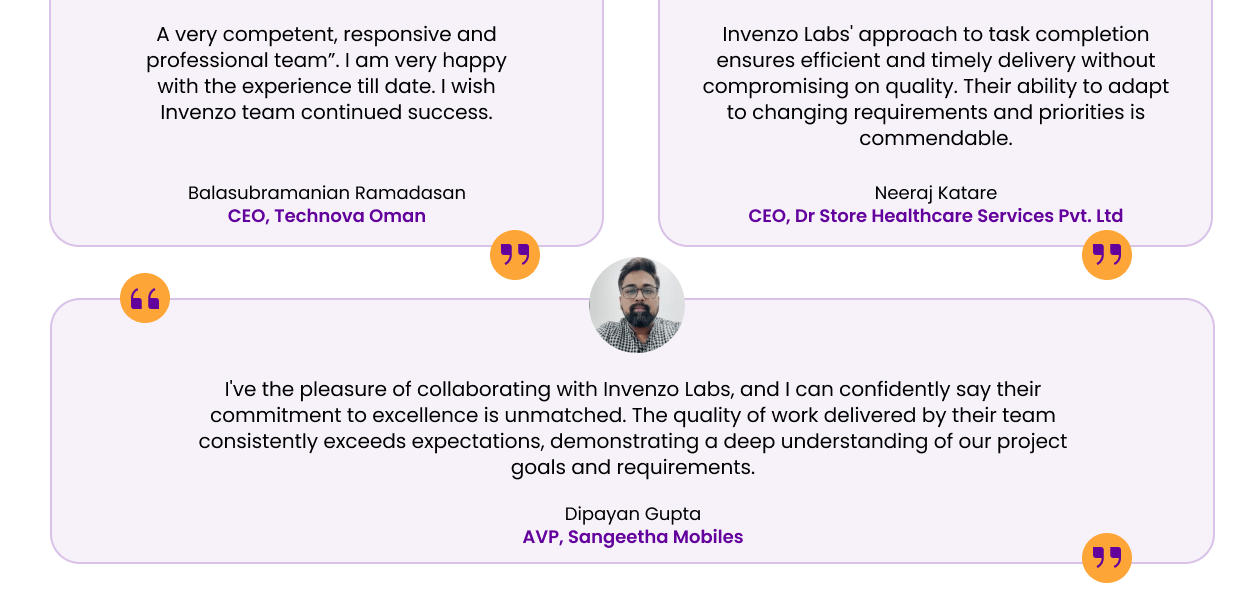The width and height of the screenshot is (1260, 600).
Task: Click the "CEO, Technova Oman" title
Action: click(327, 216)
